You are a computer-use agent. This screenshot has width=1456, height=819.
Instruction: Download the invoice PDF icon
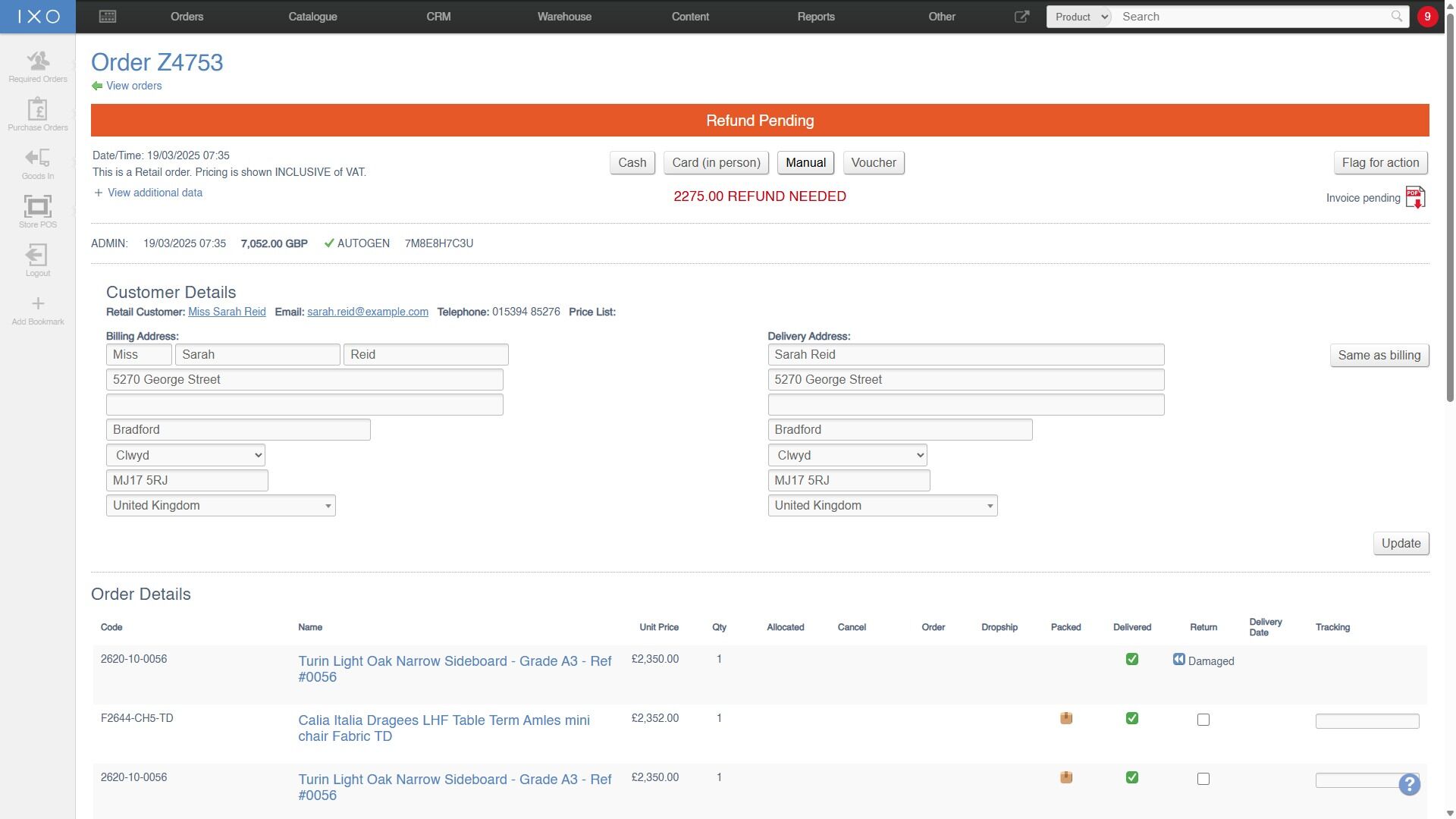click(x=1415, y=197)
